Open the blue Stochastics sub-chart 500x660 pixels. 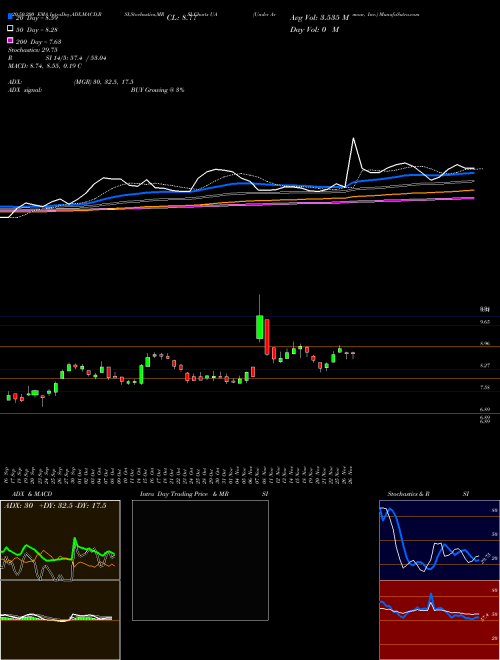[x=439, y=540]
